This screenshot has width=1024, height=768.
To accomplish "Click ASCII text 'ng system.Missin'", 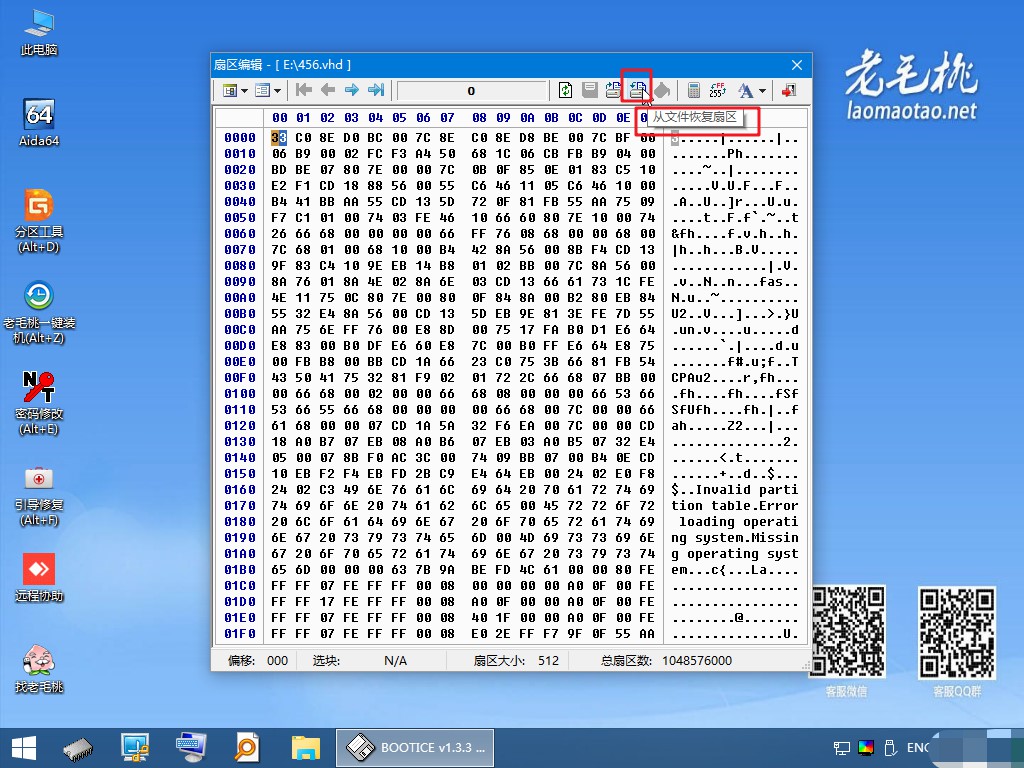I will (735, 538).
